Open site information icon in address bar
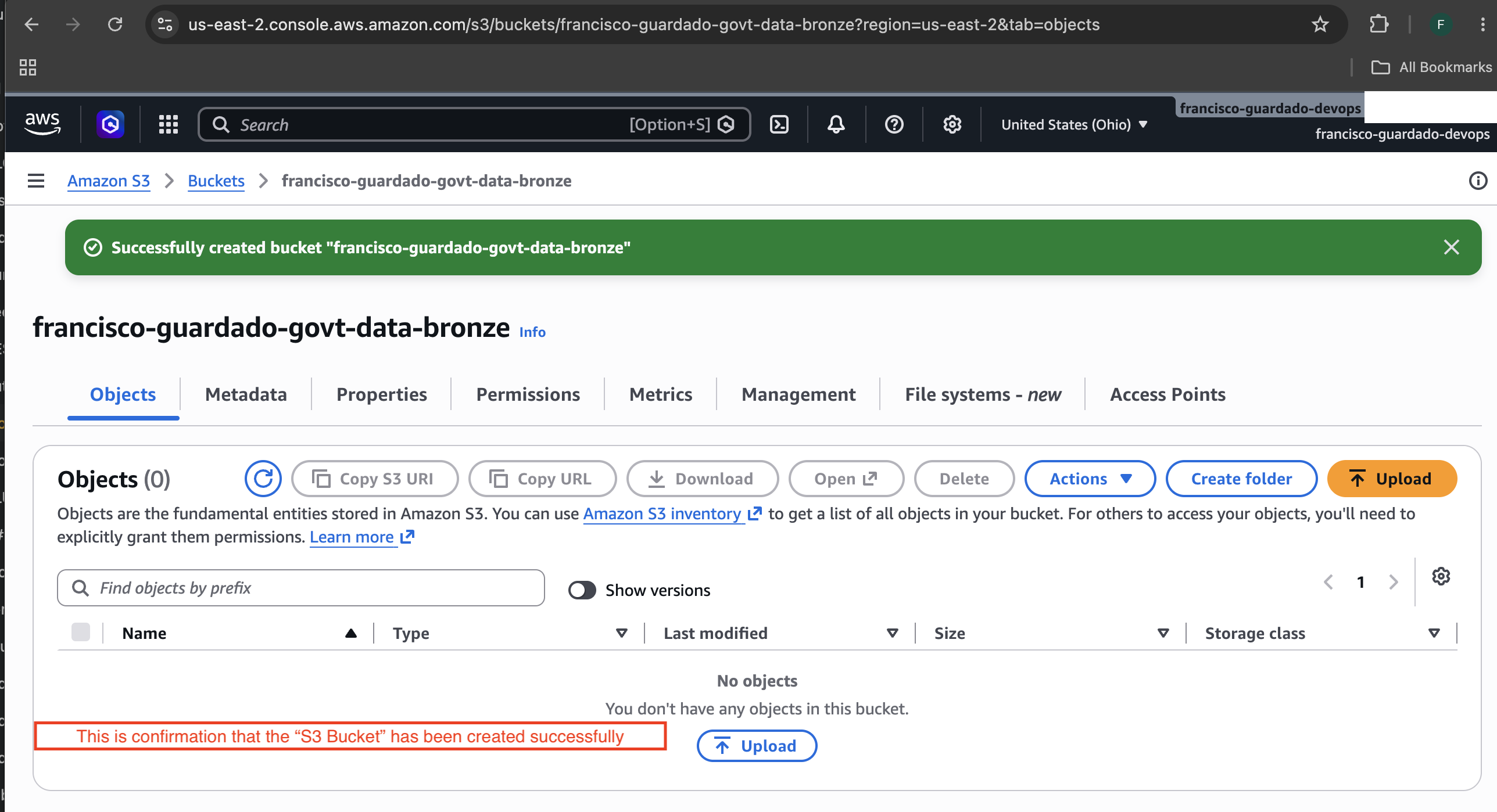Image resolution: width=1497 pixels, height=812 pixels. (165, 24)
